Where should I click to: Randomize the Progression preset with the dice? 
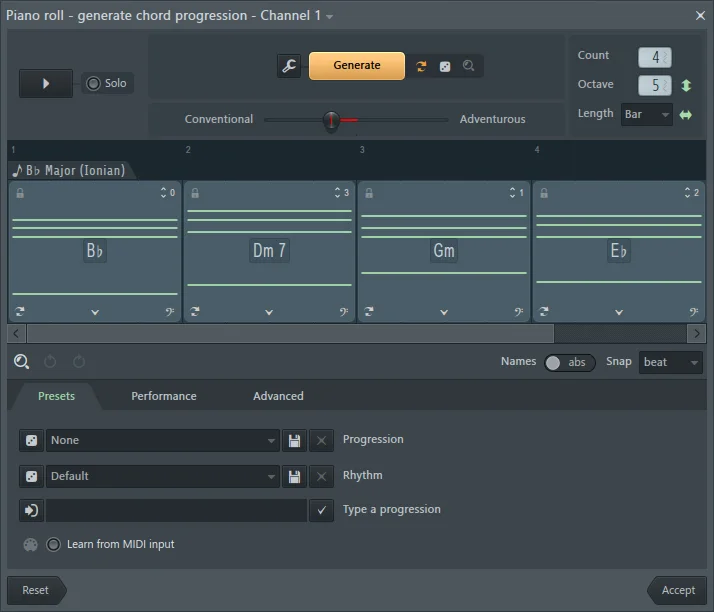(31, 440)
